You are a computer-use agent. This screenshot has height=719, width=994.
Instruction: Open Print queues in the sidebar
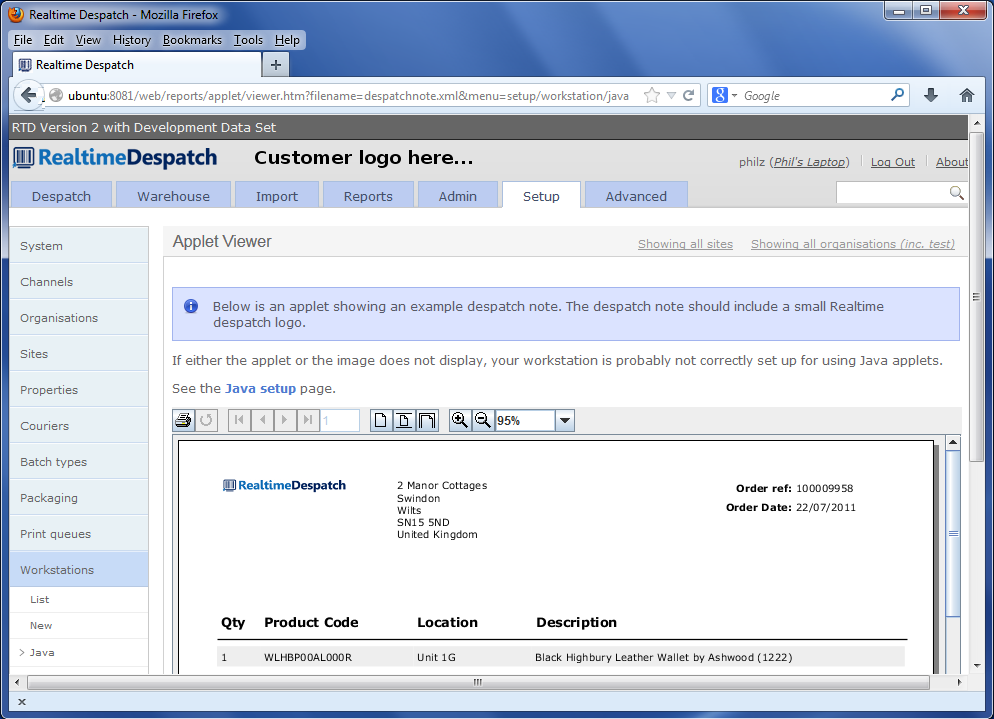point(79,534)
